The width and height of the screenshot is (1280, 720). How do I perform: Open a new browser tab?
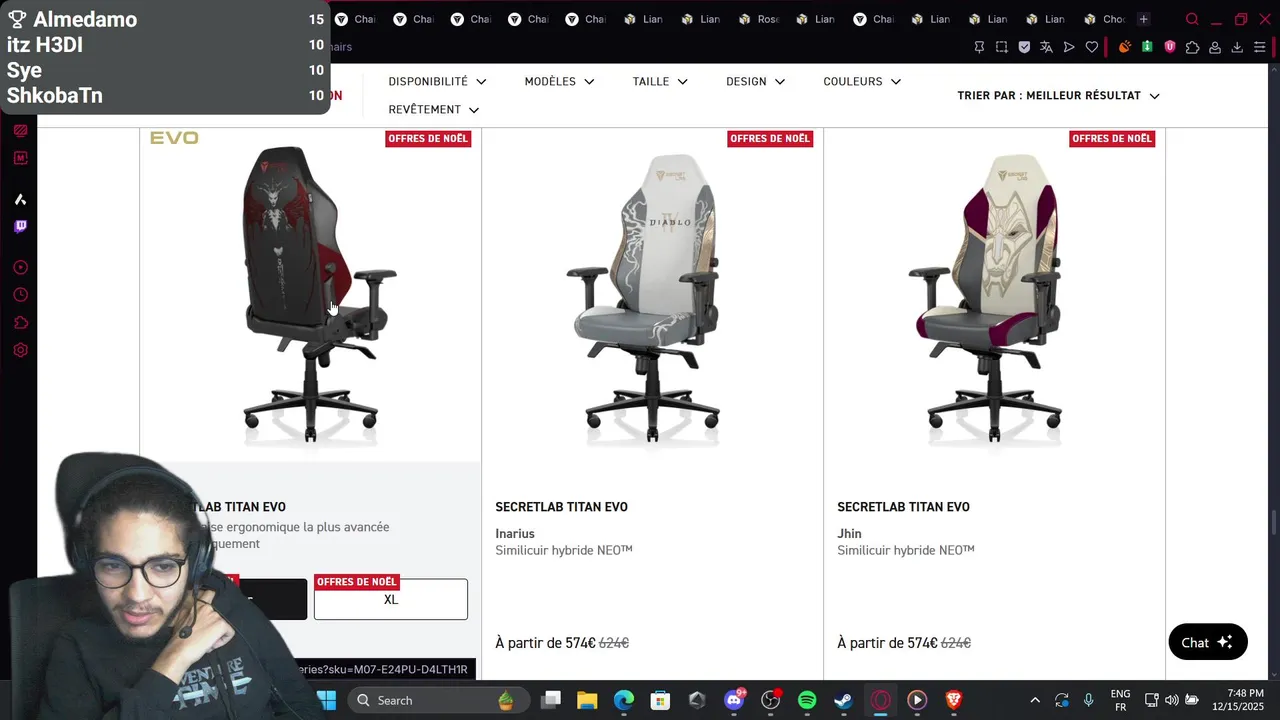coord(1143,19)
